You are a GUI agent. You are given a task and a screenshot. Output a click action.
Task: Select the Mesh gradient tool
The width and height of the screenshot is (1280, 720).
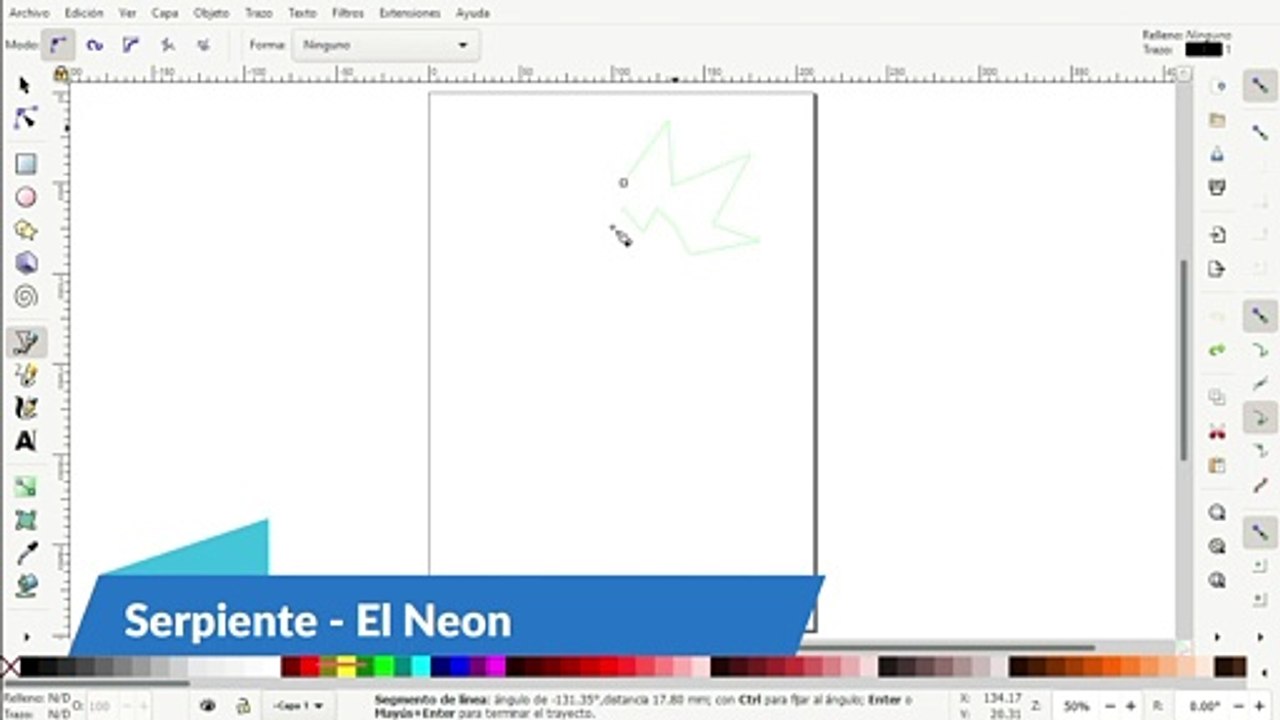click(x=26, y=520)
